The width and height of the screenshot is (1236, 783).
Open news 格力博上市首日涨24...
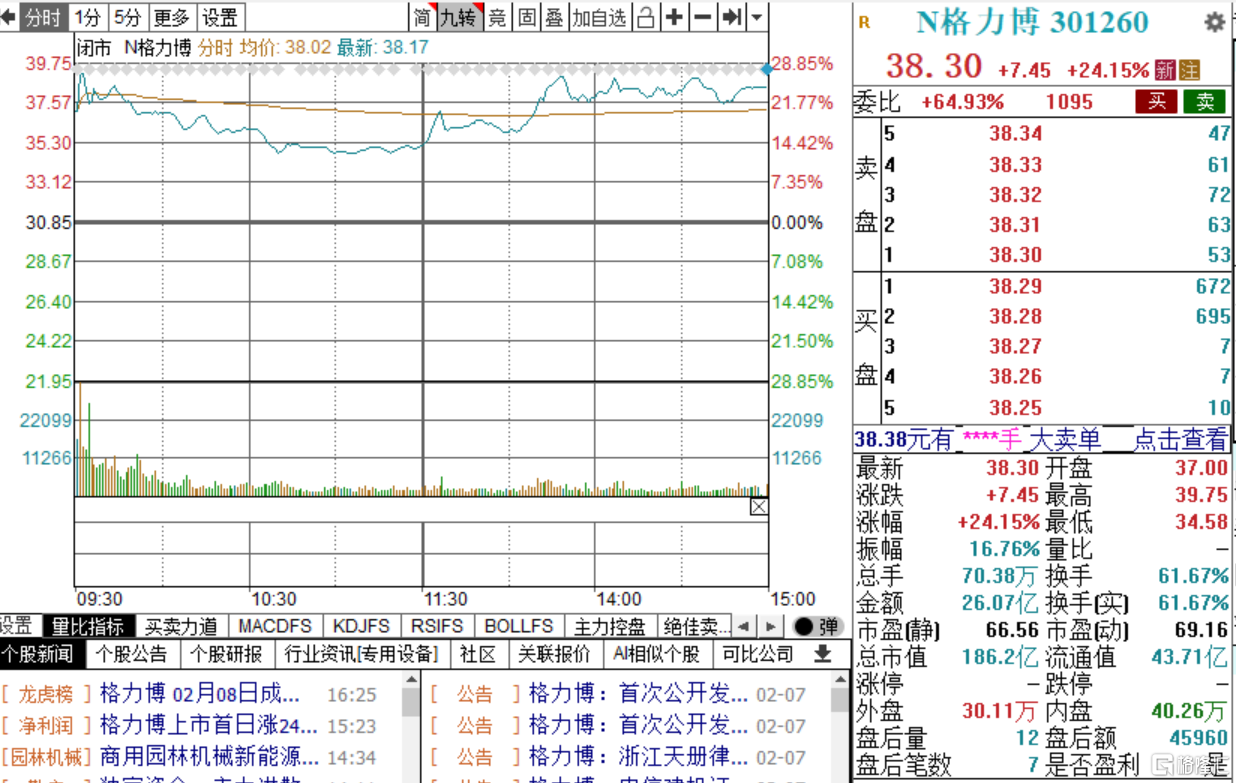pyautogui.click(x=209, y=724)
